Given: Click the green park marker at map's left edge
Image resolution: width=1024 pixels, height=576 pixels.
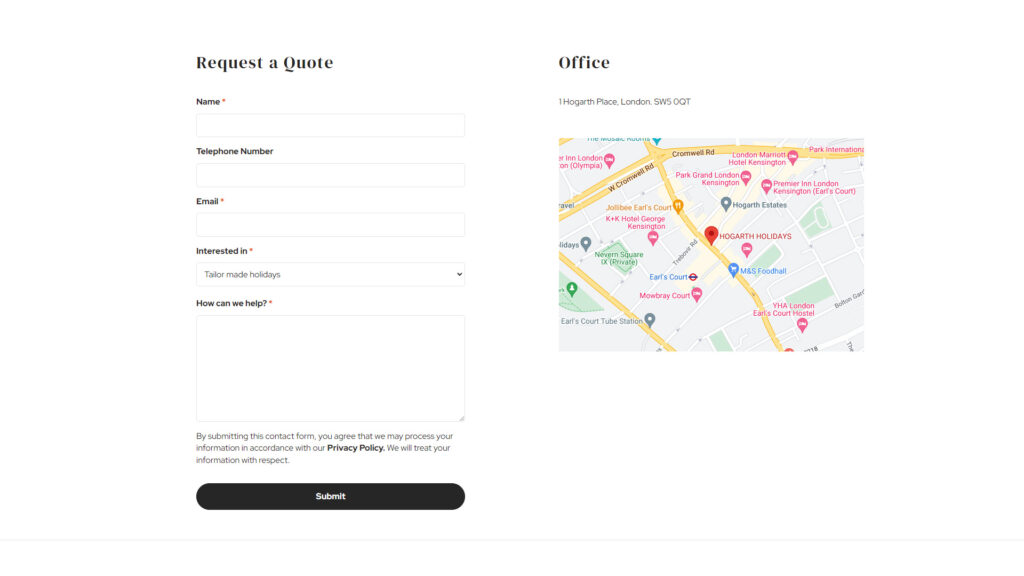Looking at the screenshot, I should tap(572, 289).
